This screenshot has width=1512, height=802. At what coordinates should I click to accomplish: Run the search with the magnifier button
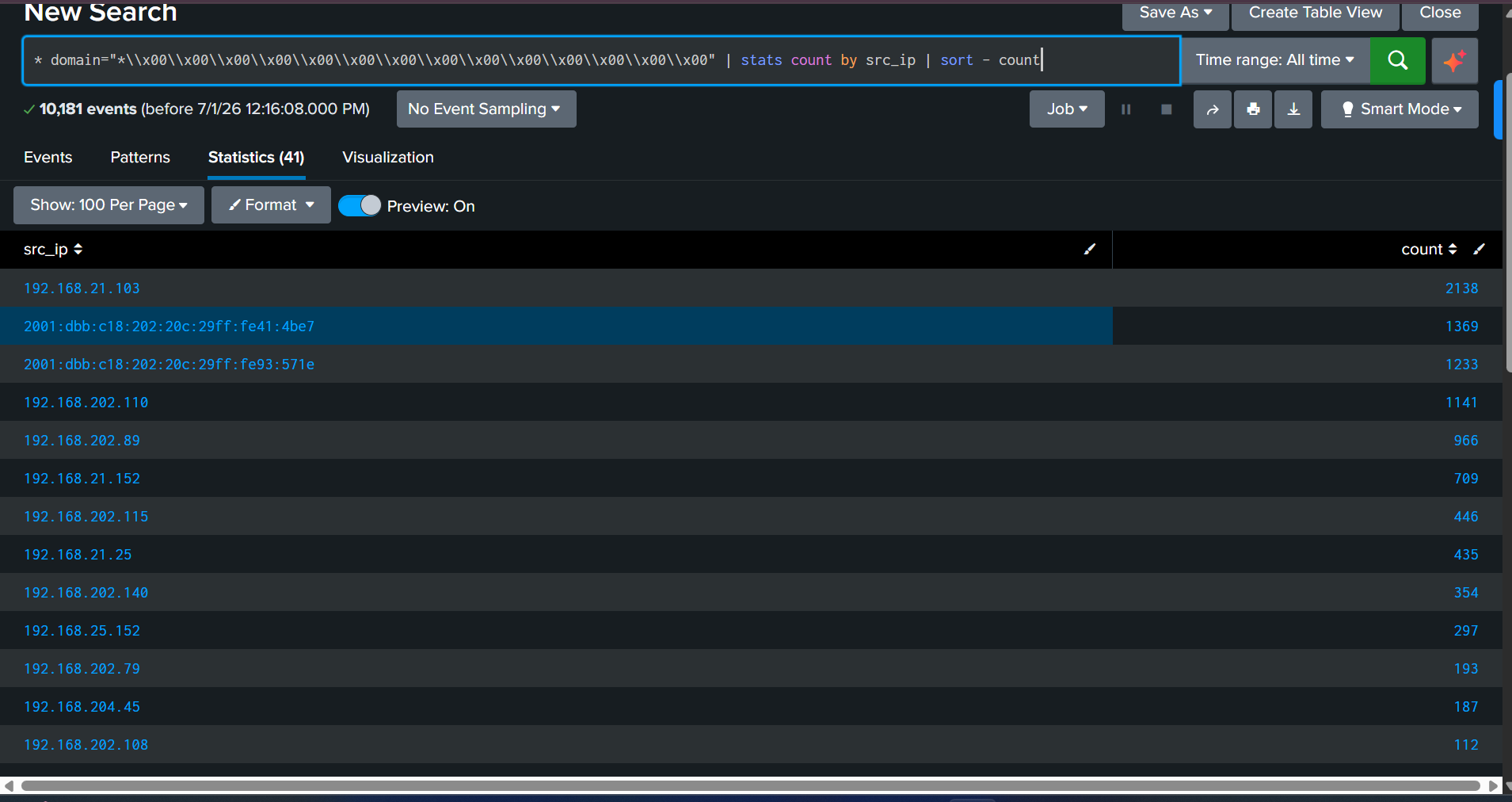pyautogui.click(x=1398, y=60)
